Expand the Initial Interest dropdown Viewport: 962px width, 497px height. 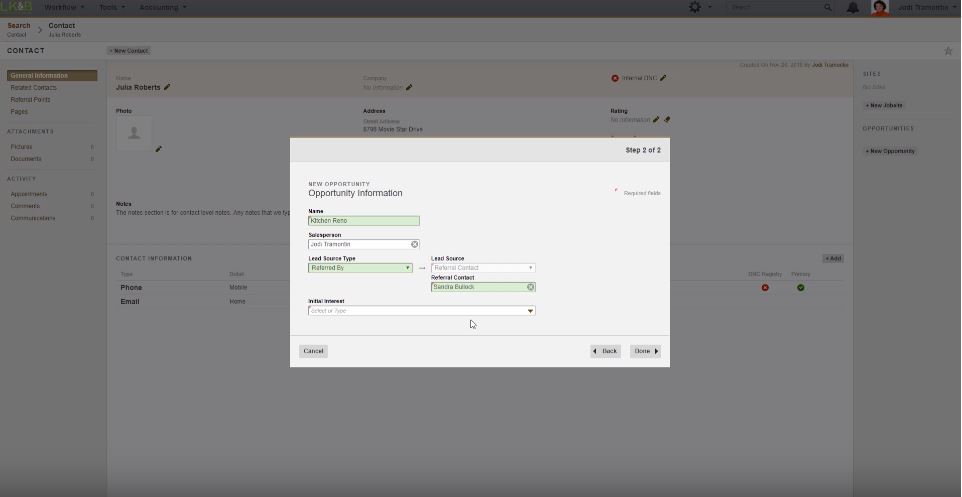[x=530, y=311]
